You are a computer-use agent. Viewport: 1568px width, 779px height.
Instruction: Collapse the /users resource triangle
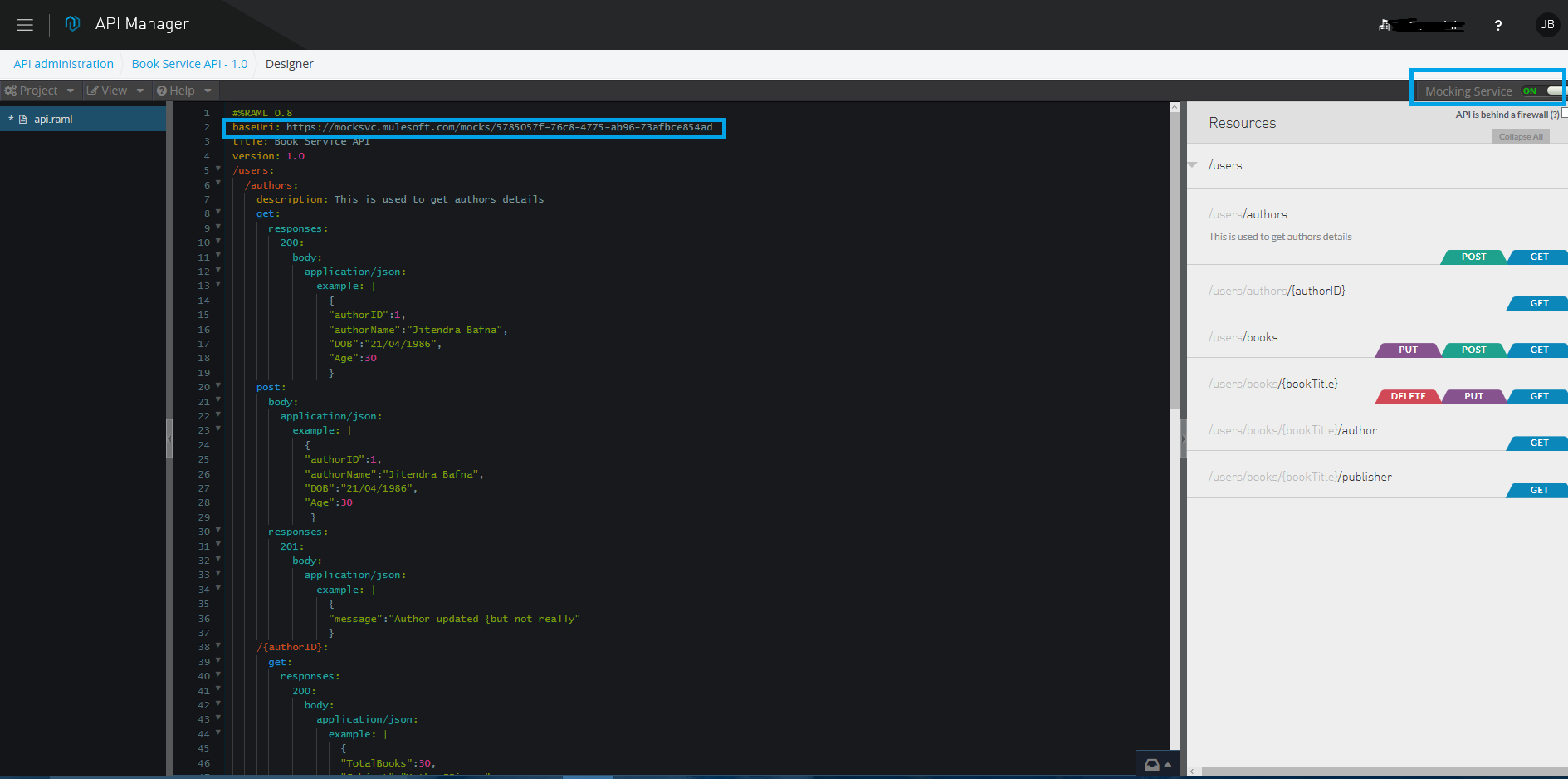click(x=1193, y=165)
